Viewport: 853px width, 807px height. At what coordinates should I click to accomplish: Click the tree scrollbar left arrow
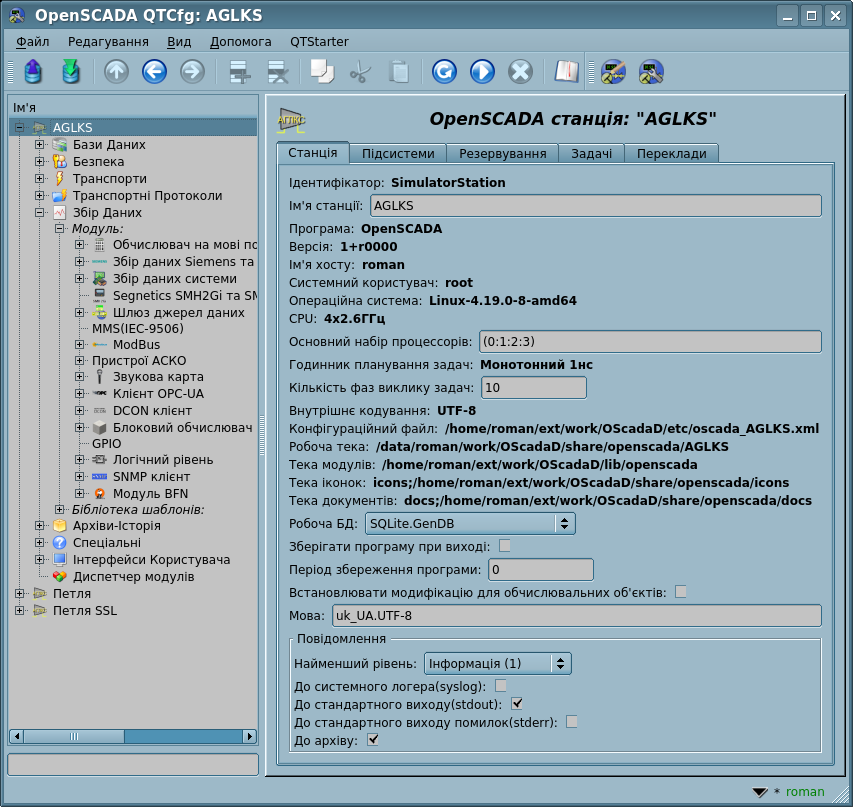click(16, 736)
